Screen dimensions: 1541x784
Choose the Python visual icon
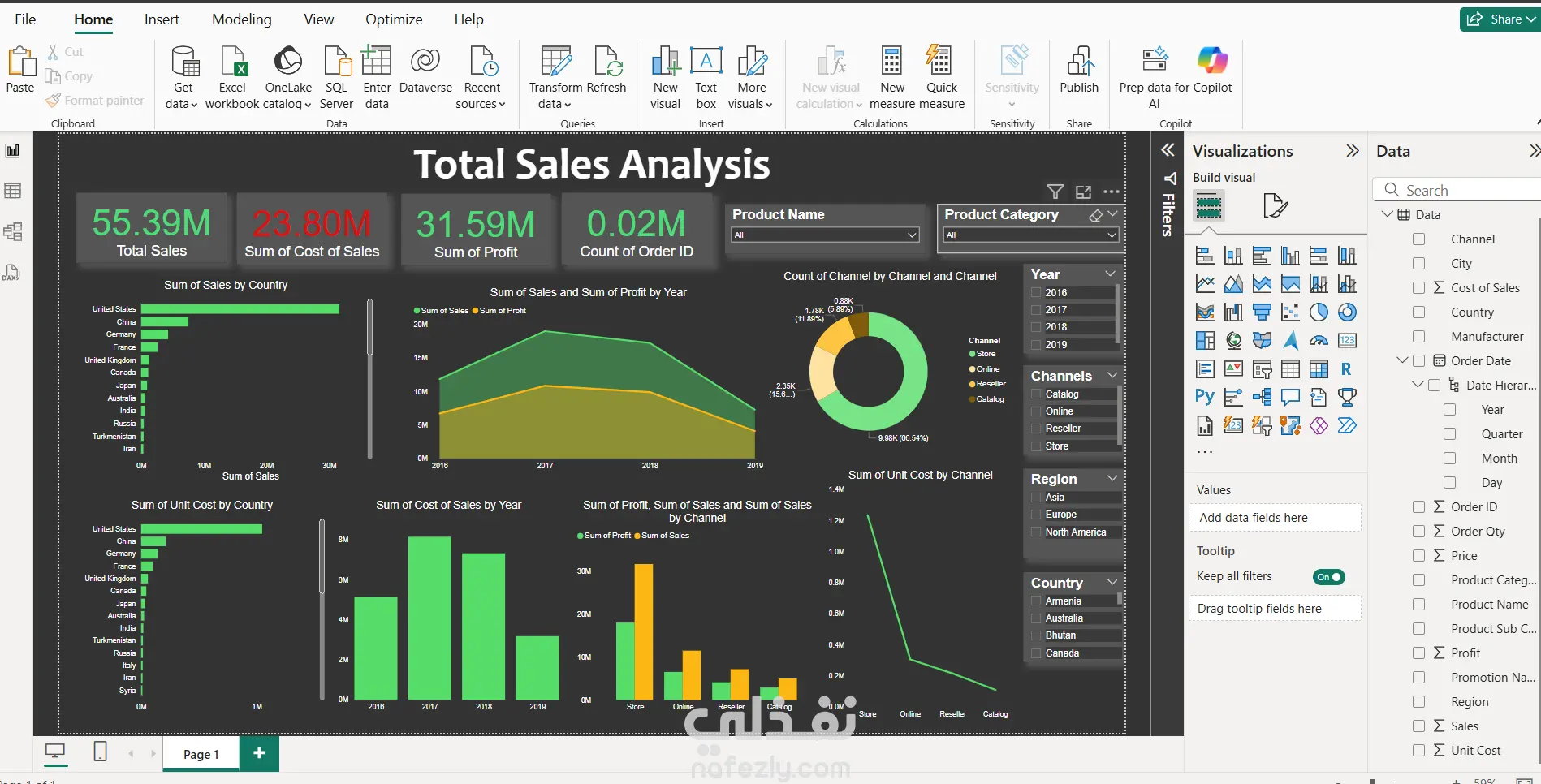pyautogui.click(x=1205, y=397)
